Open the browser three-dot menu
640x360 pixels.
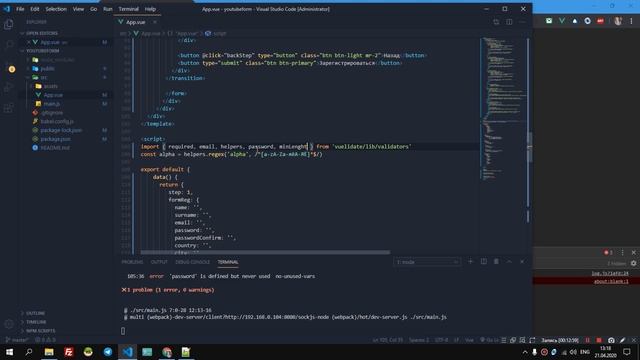[631, 21]
